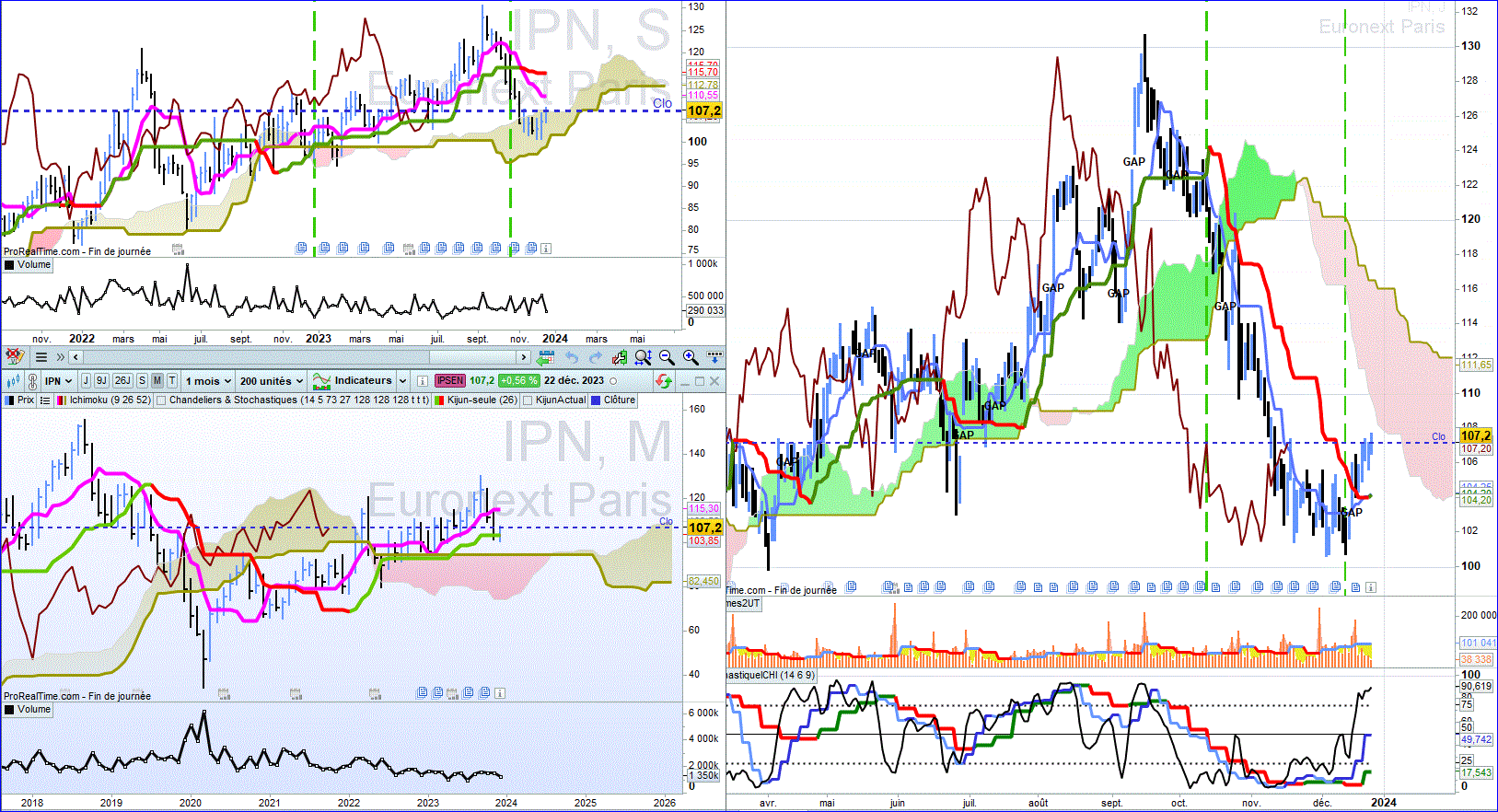Select the Kijun-seule (26) label
Image resolution: width=1498 pixels, height=812 pixels.
coord(482,400)
